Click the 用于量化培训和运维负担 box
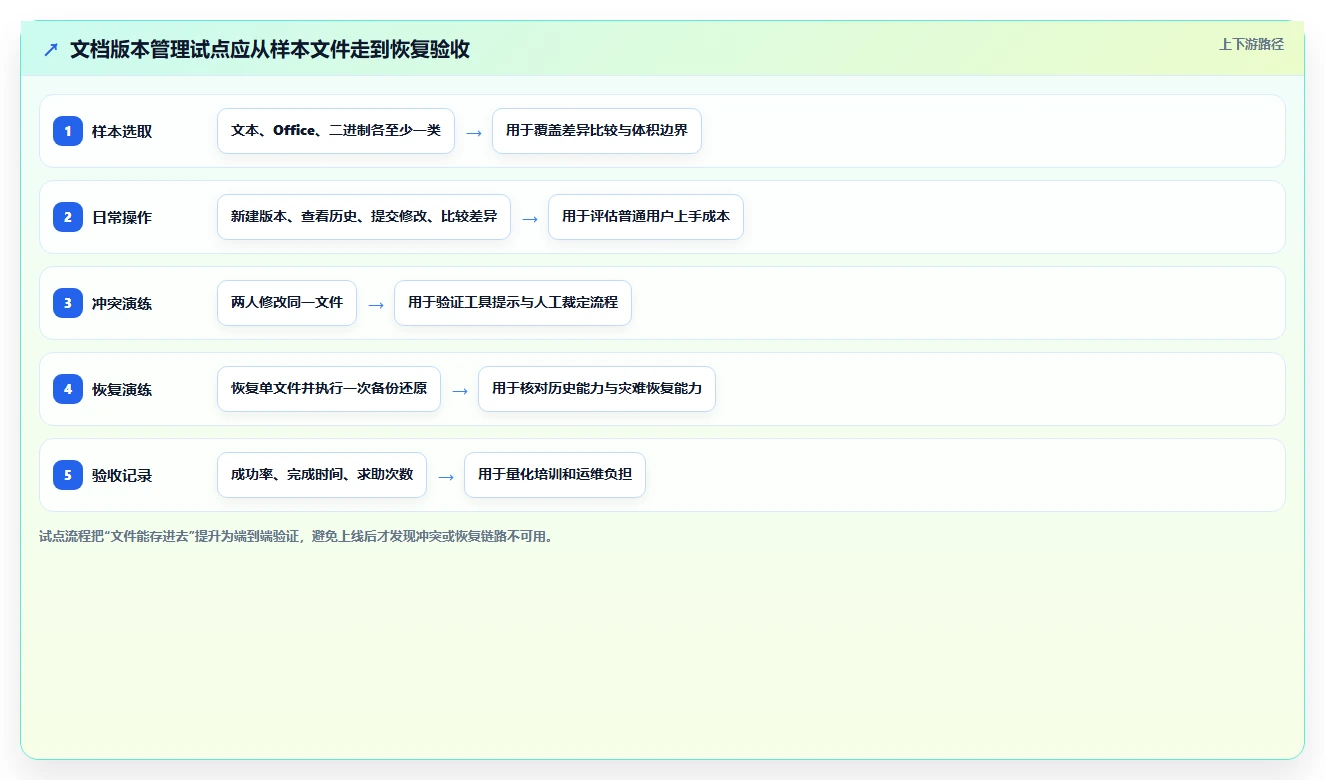Image resolution: width=1325 pixels, height=780 pixels. [555, 475]
